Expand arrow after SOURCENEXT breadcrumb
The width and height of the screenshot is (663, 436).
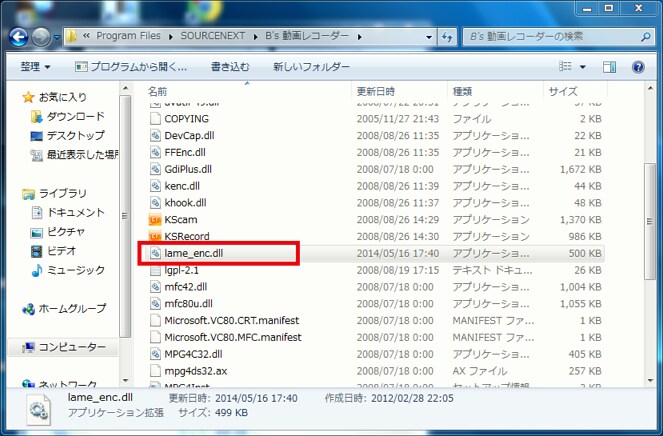point(256,37)
